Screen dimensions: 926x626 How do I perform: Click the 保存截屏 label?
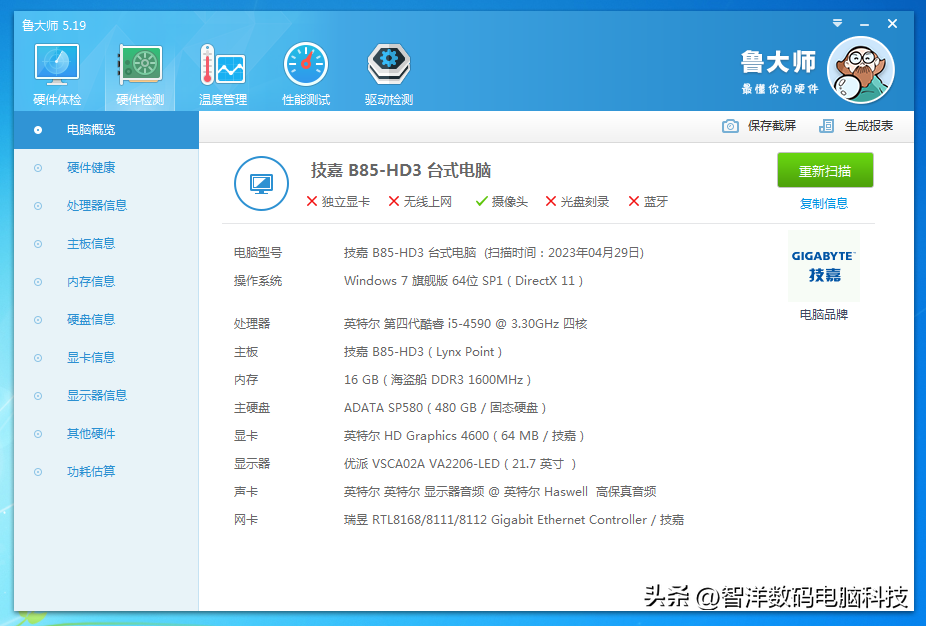[771, 126]
